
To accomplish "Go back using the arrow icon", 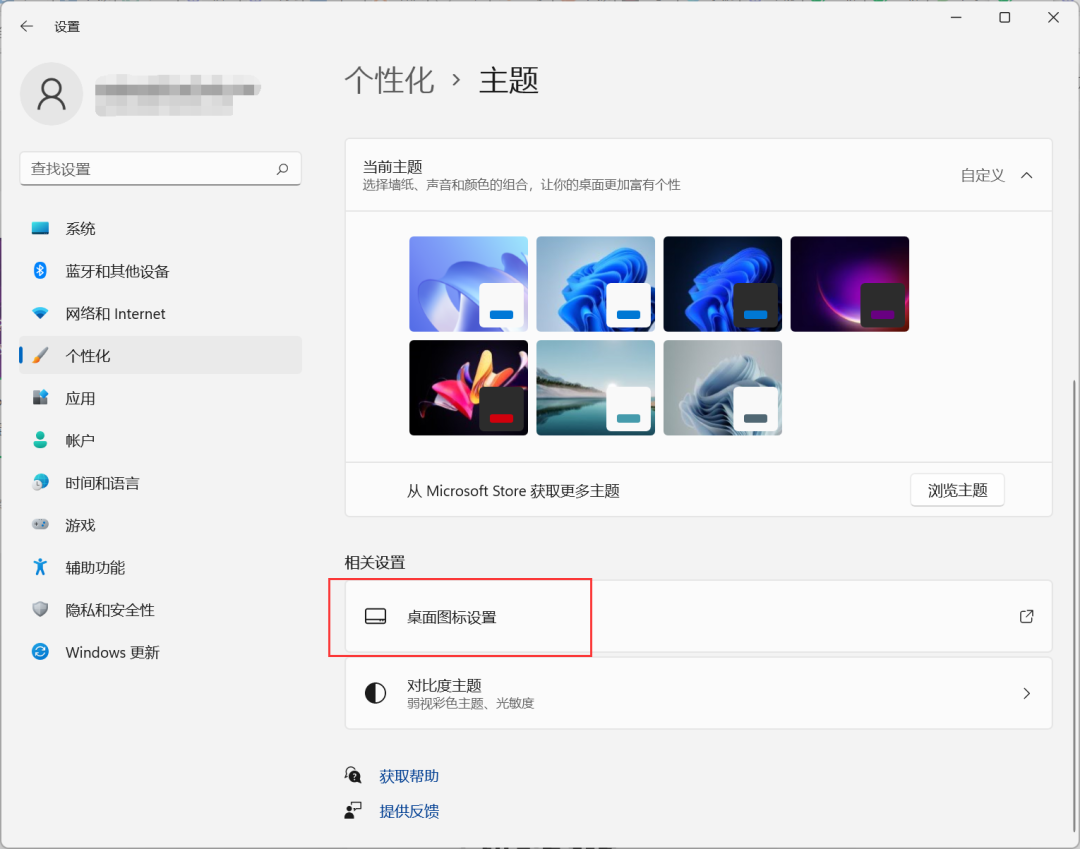I will [27, 26].
